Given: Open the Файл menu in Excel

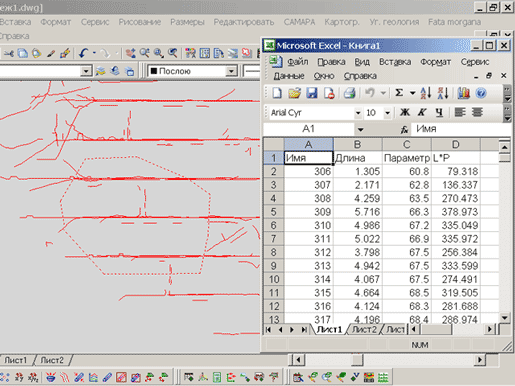Looking at the screenshot, I should [298, 62].
